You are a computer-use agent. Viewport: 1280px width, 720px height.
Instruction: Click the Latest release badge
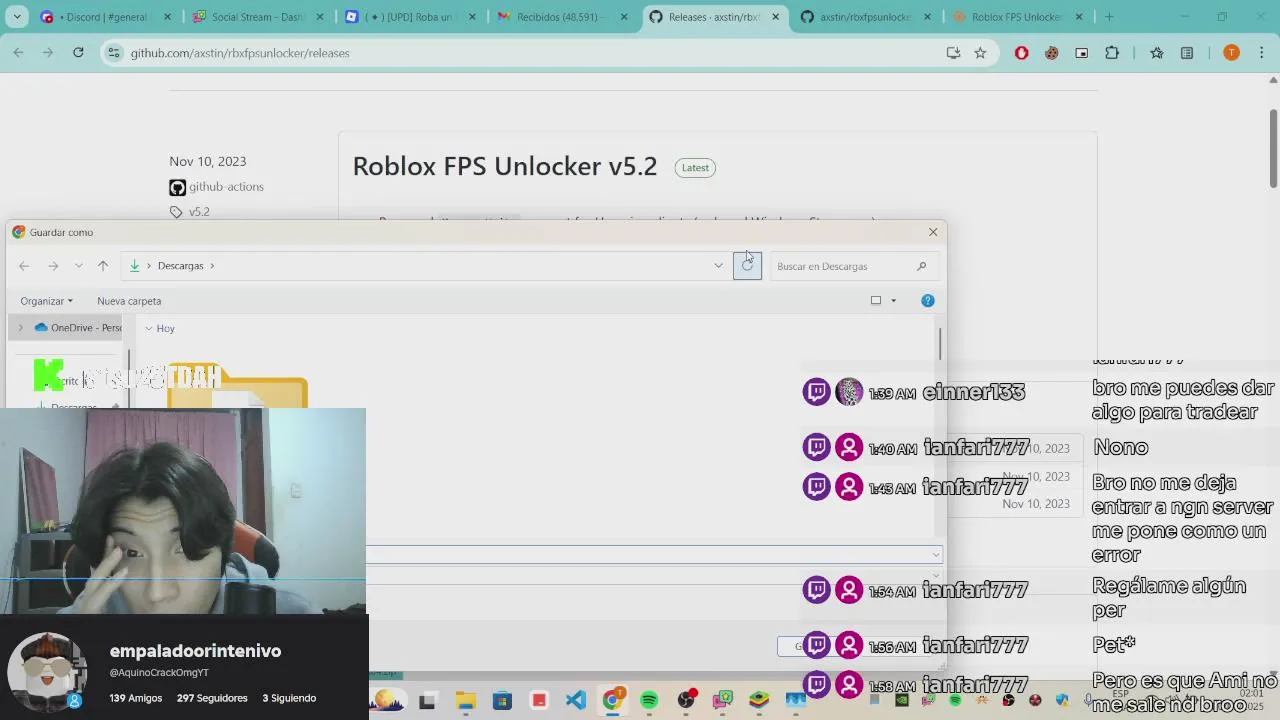tap(695, 168)
